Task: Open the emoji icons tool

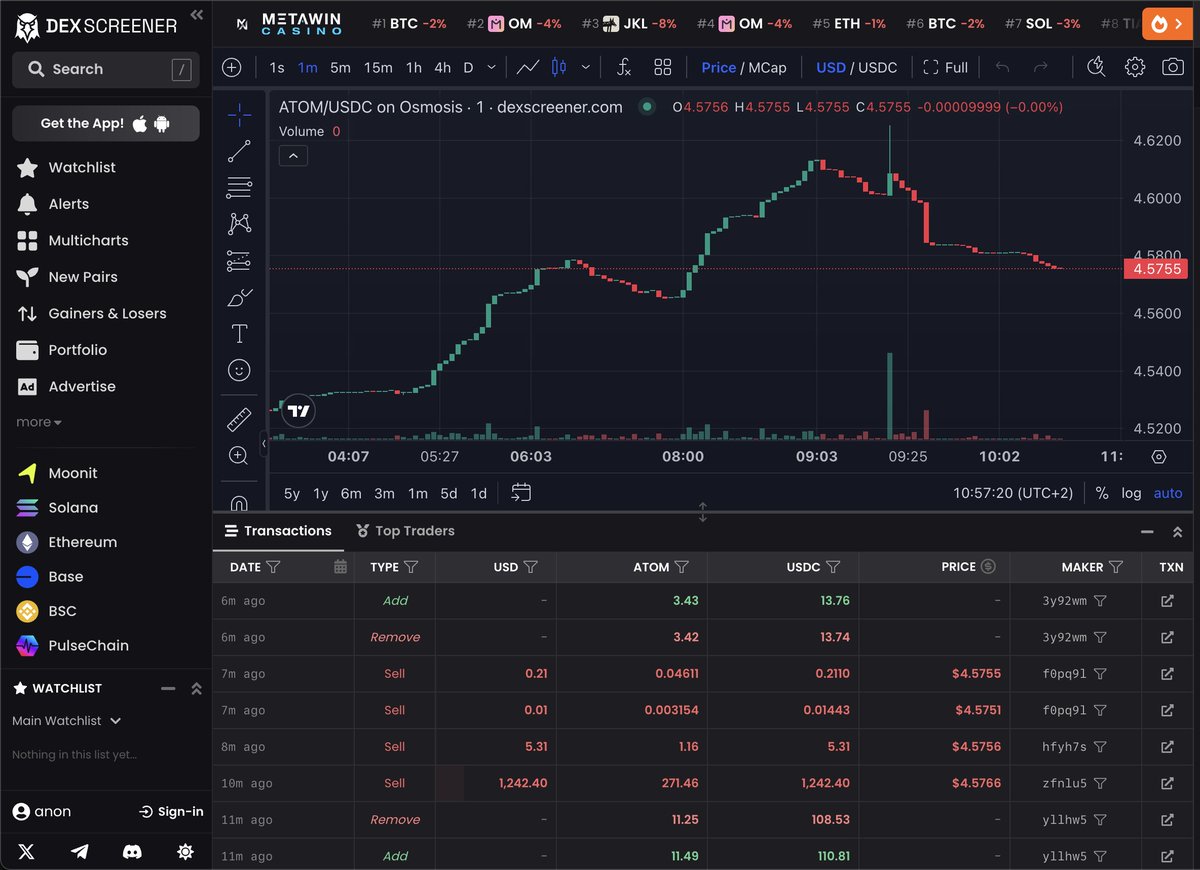Action: [x=239, y=370]
